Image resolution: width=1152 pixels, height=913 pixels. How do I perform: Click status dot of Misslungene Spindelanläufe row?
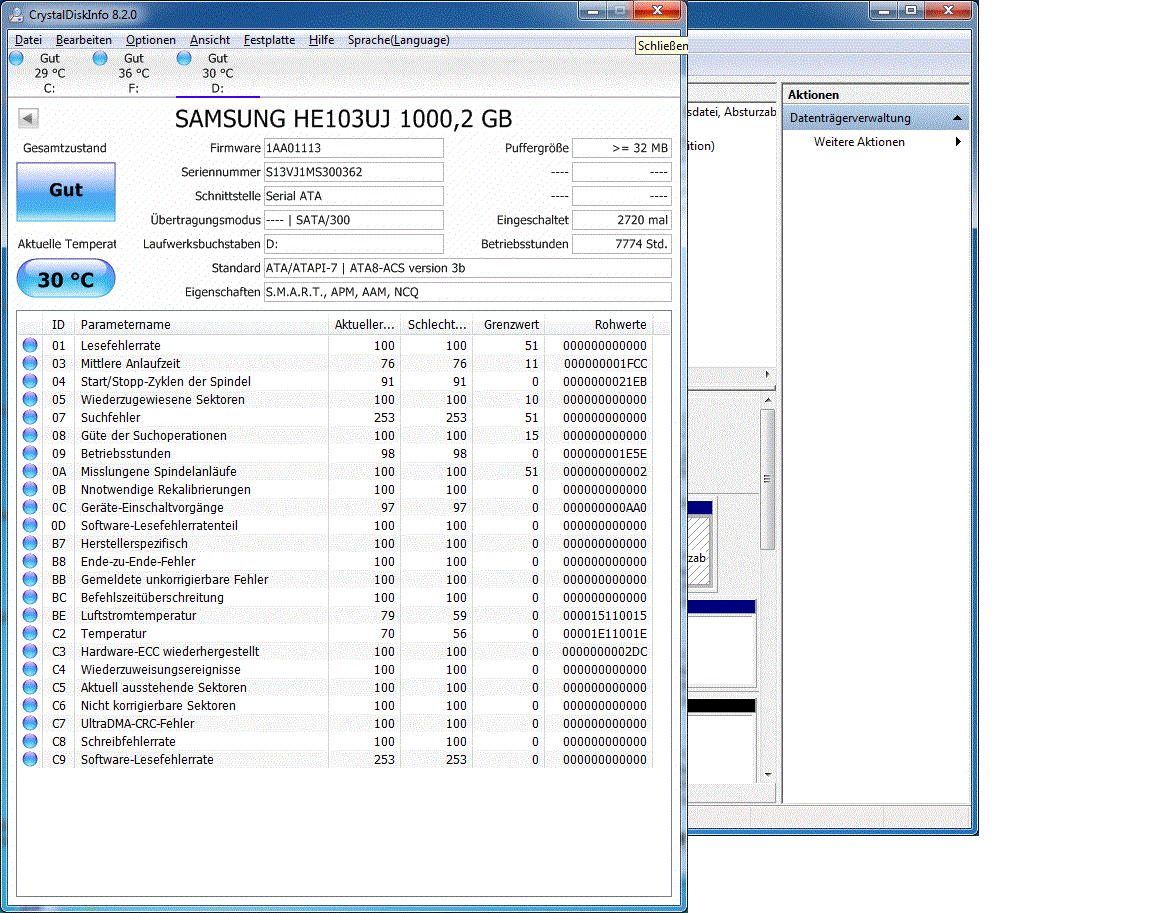pos(30,471)
